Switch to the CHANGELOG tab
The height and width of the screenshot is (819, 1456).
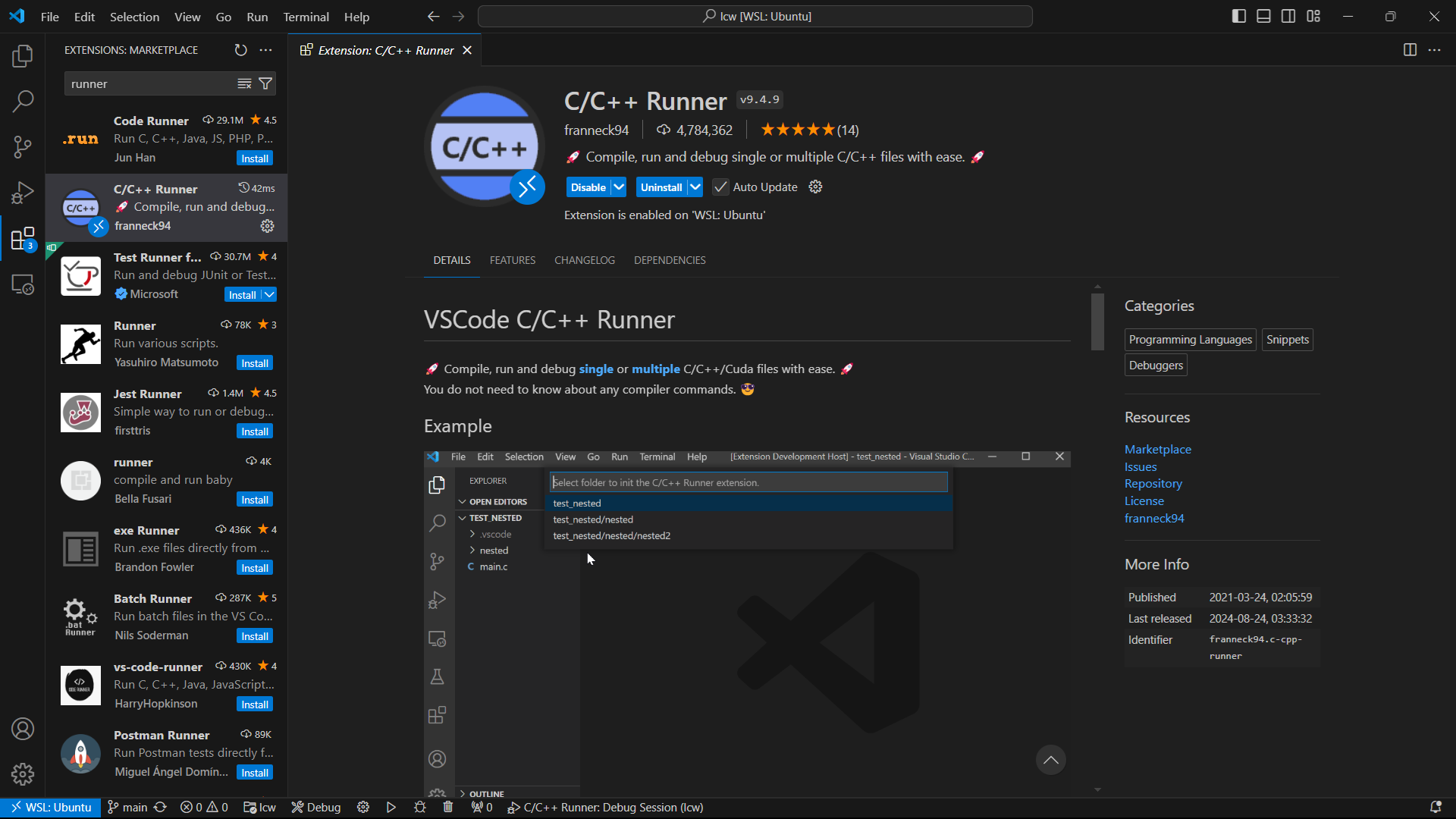(584, 260)
